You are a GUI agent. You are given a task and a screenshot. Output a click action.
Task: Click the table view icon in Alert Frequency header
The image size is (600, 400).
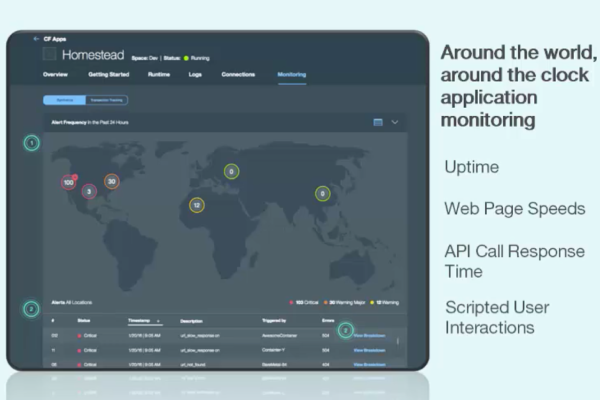[x=378, y=122]
